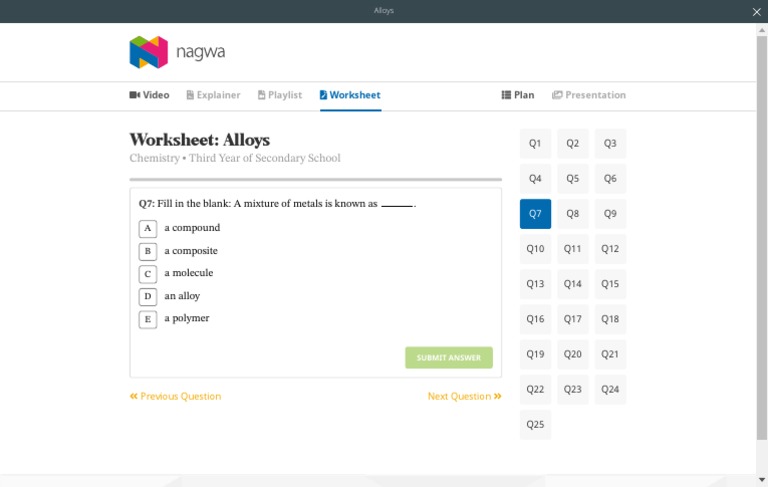Choose answer A, a compound
This screenshot has height=487, width=768.
tap(148, 228)
